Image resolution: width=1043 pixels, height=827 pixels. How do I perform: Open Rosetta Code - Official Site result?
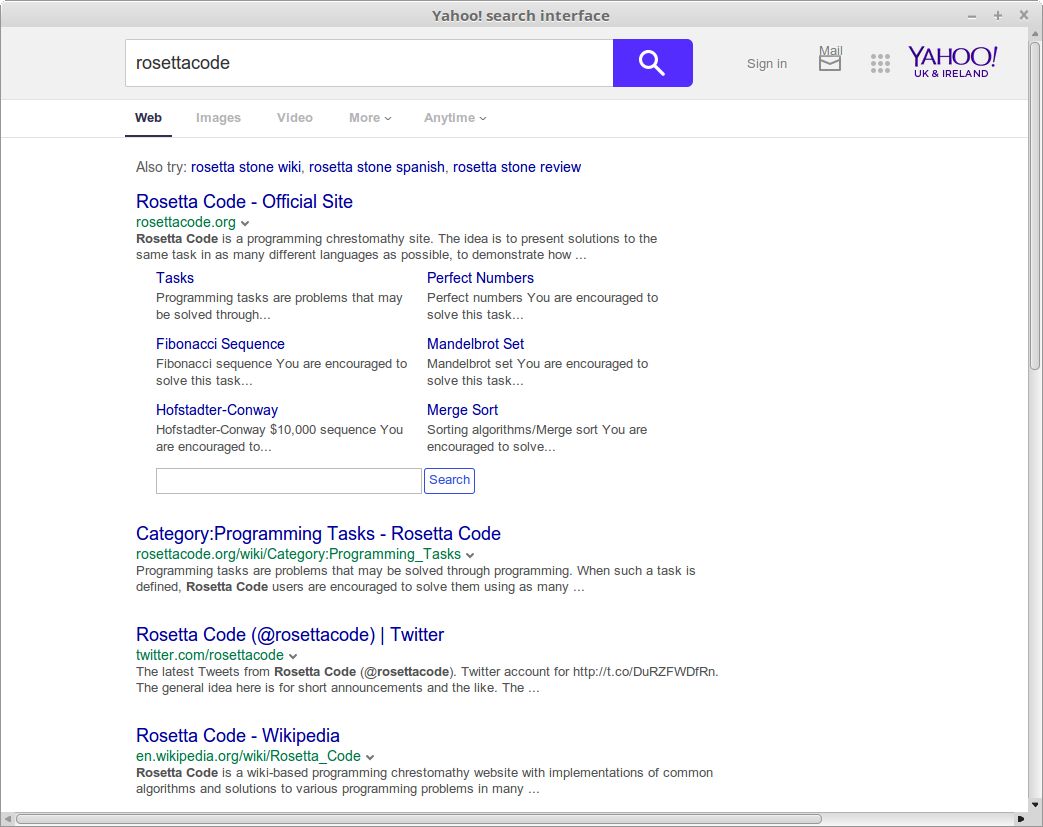[x=244, y=202]
